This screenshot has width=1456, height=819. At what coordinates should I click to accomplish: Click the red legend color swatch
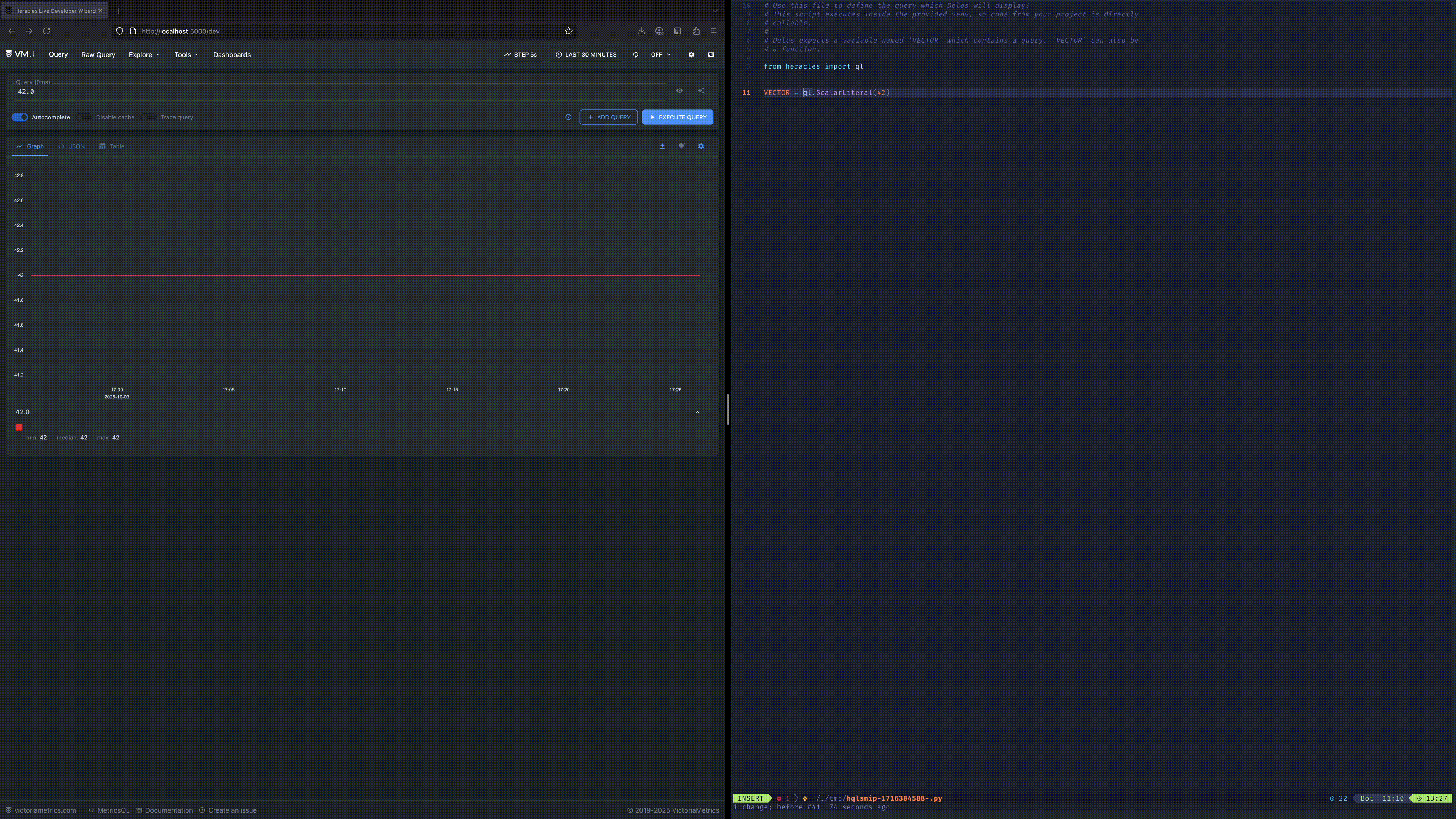pos(18,427)
